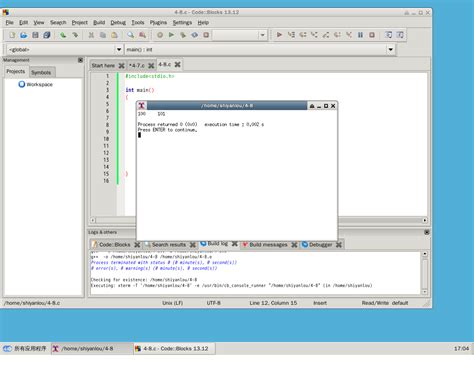Close the Start here editor tab

(122, 66)
